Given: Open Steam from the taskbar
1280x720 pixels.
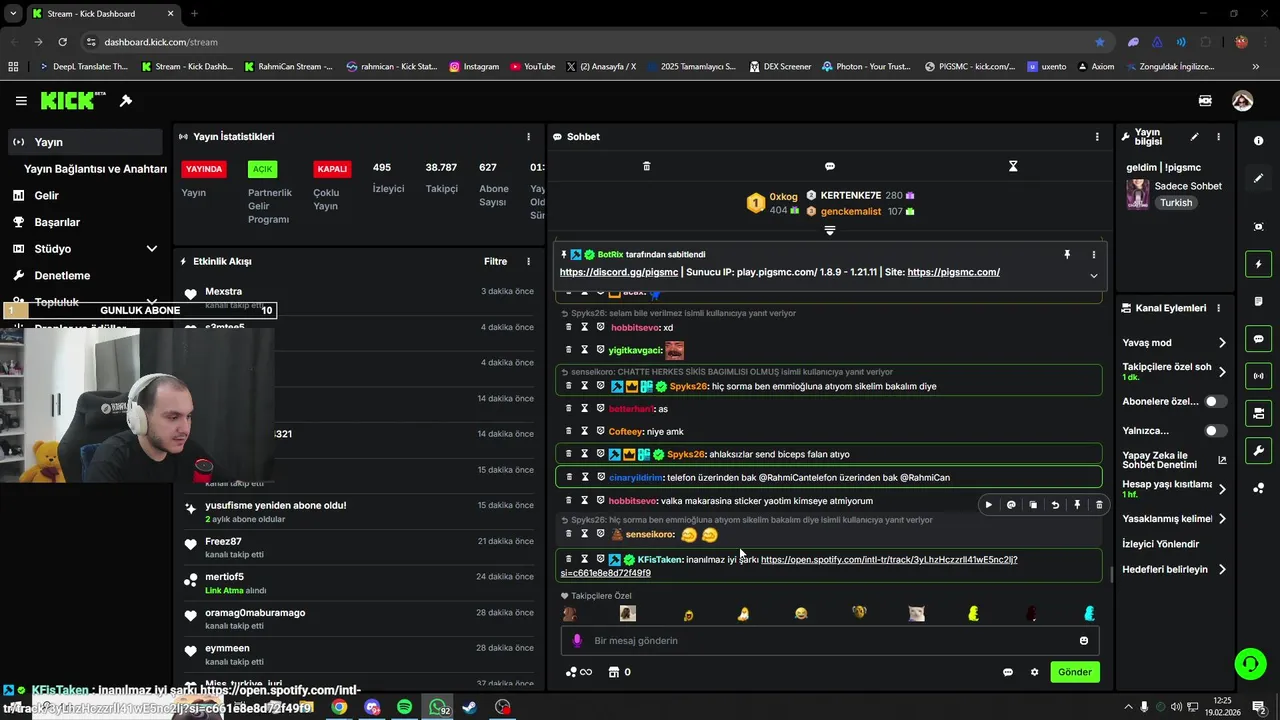Looking at the screenshot, I should click(470, 707).
